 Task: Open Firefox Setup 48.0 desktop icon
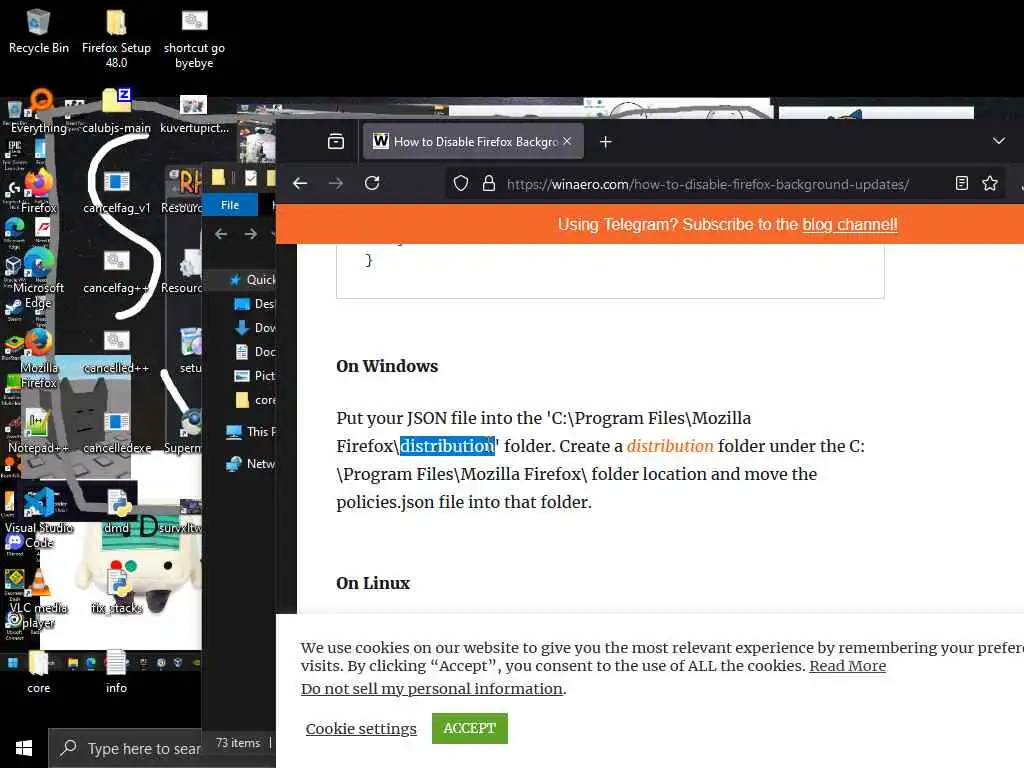(116, 38)
